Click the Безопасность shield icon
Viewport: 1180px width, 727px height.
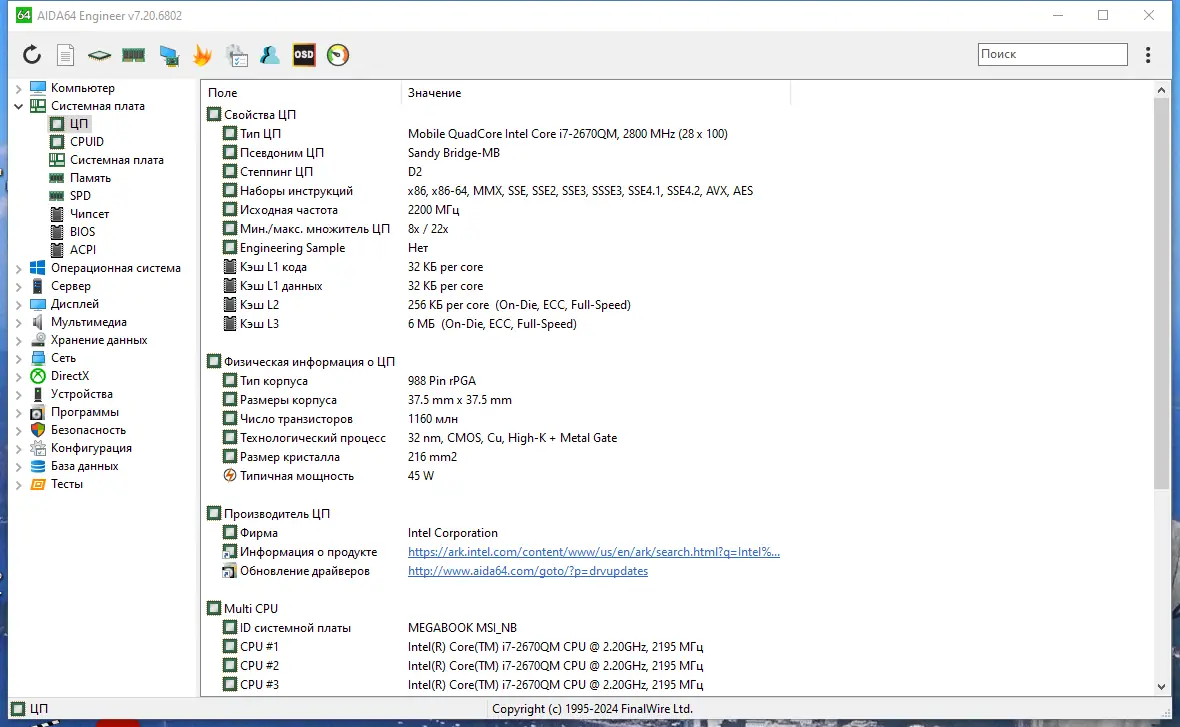tap(38, 430)
